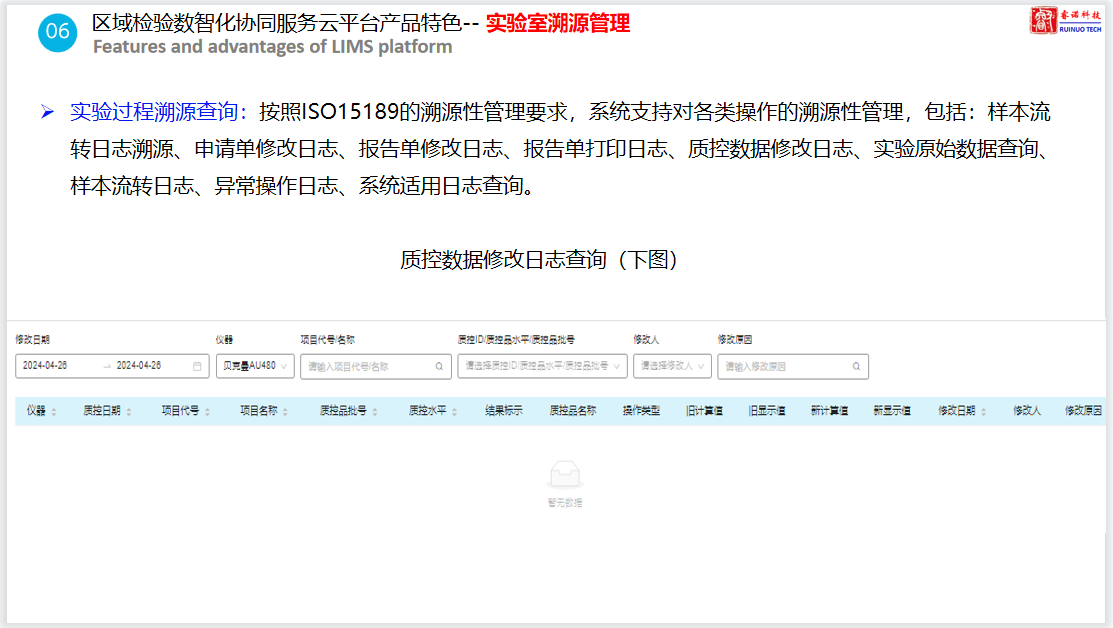Click the search icon in 项目代号/名称 field

(x=439, y=367)
